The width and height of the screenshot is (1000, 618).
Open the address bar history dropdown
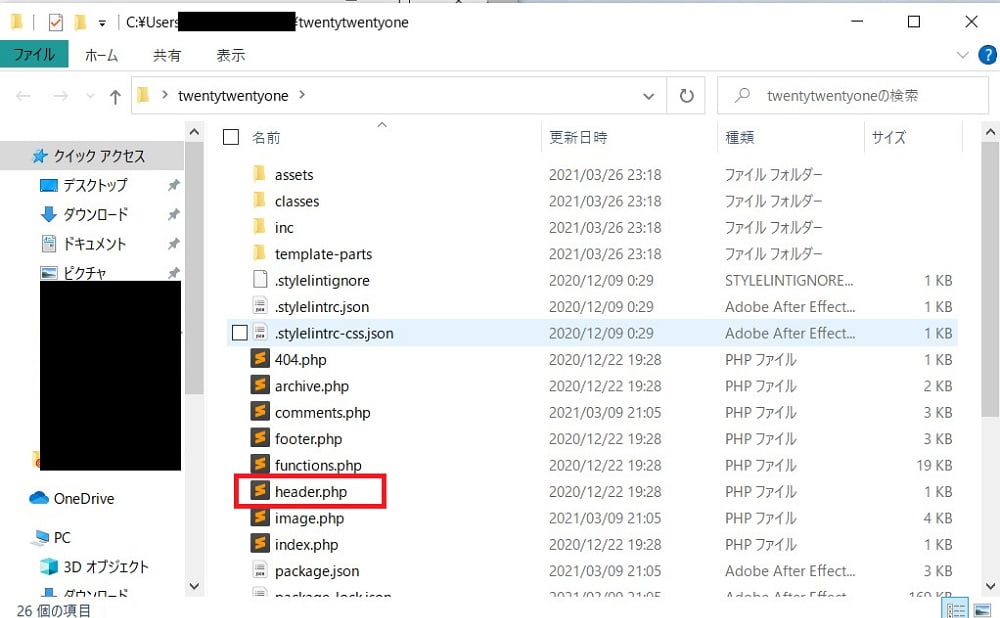pyautogui.click(x=650, y=95)
